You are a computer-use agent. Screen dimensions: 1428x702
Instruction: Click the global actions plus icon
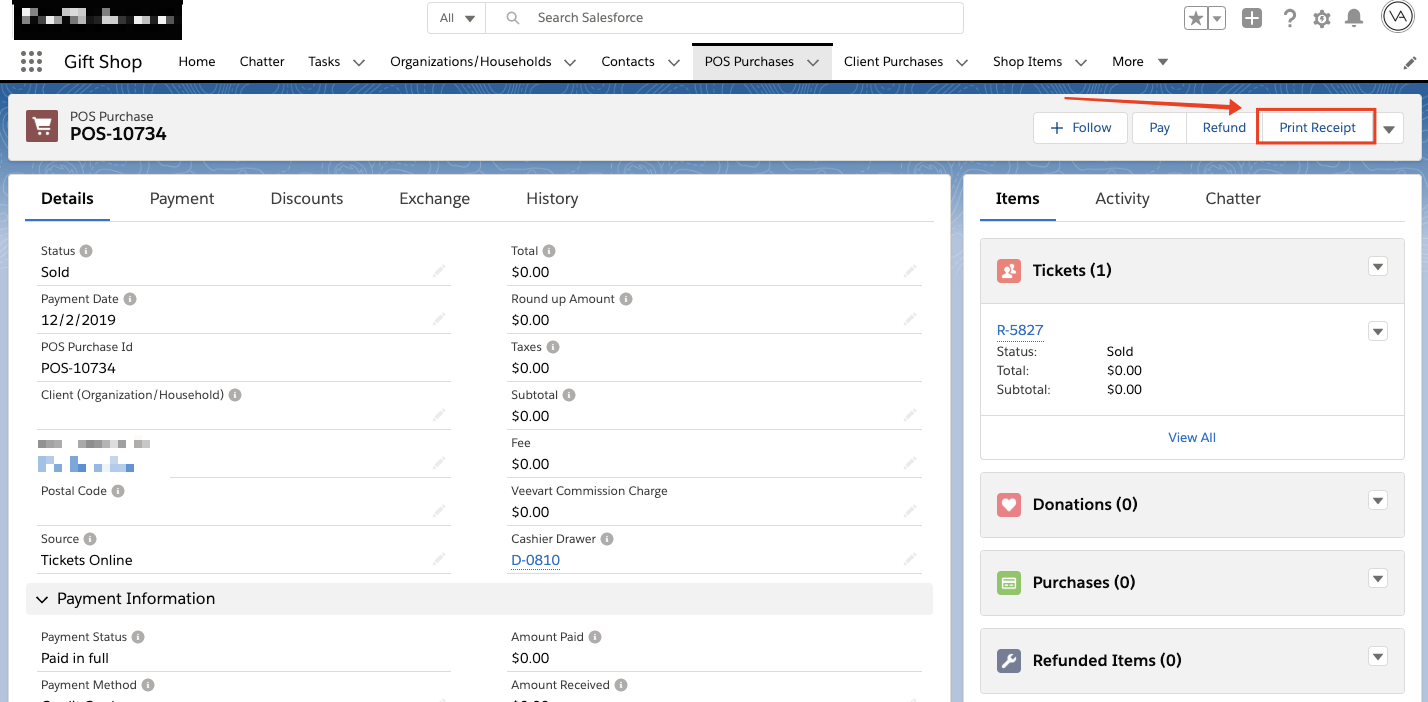[x=1252, y=18]
